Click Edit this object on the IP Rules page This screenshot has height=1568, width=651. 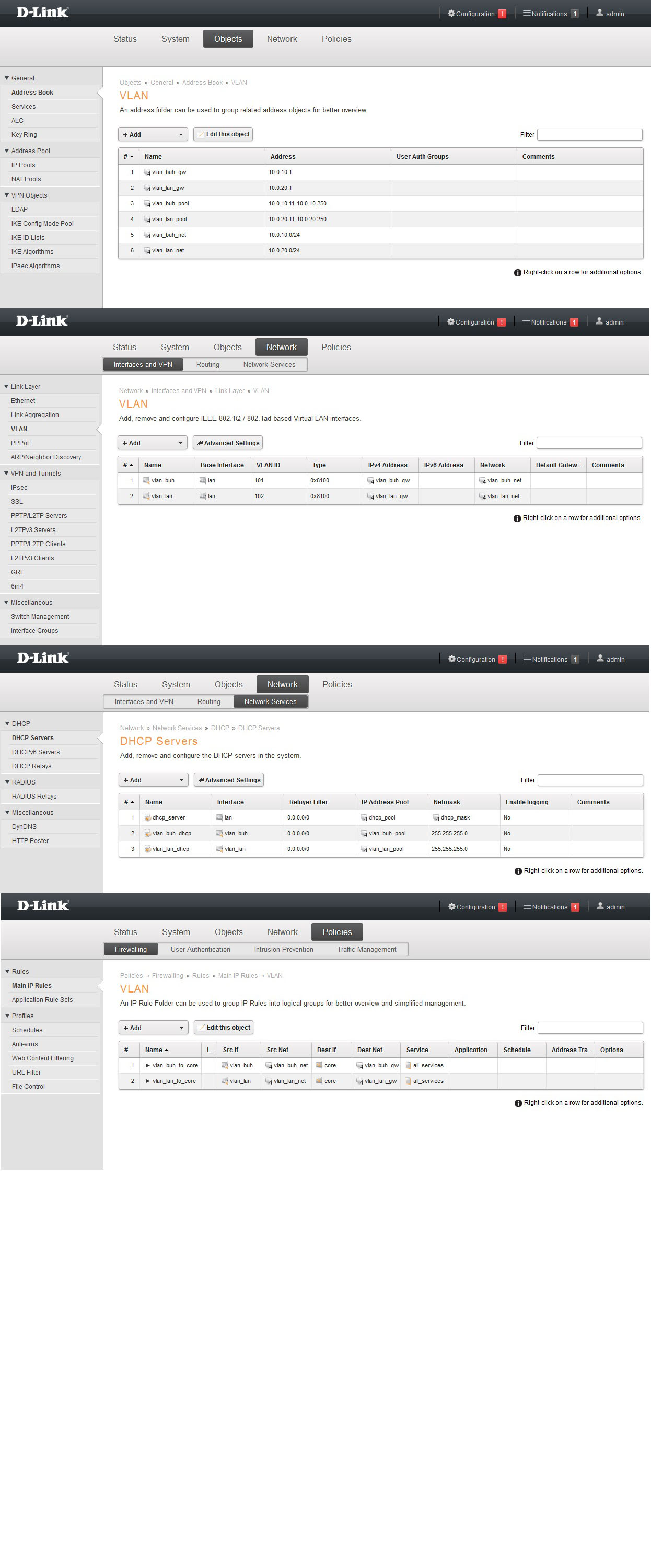click(223, 1028)
